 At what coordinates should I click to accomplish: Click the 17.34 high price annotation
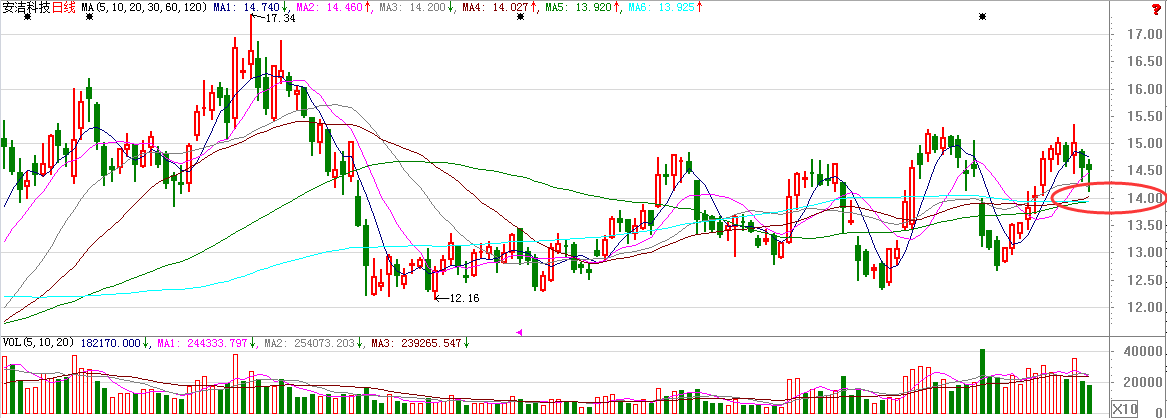[x=280, y=19]
